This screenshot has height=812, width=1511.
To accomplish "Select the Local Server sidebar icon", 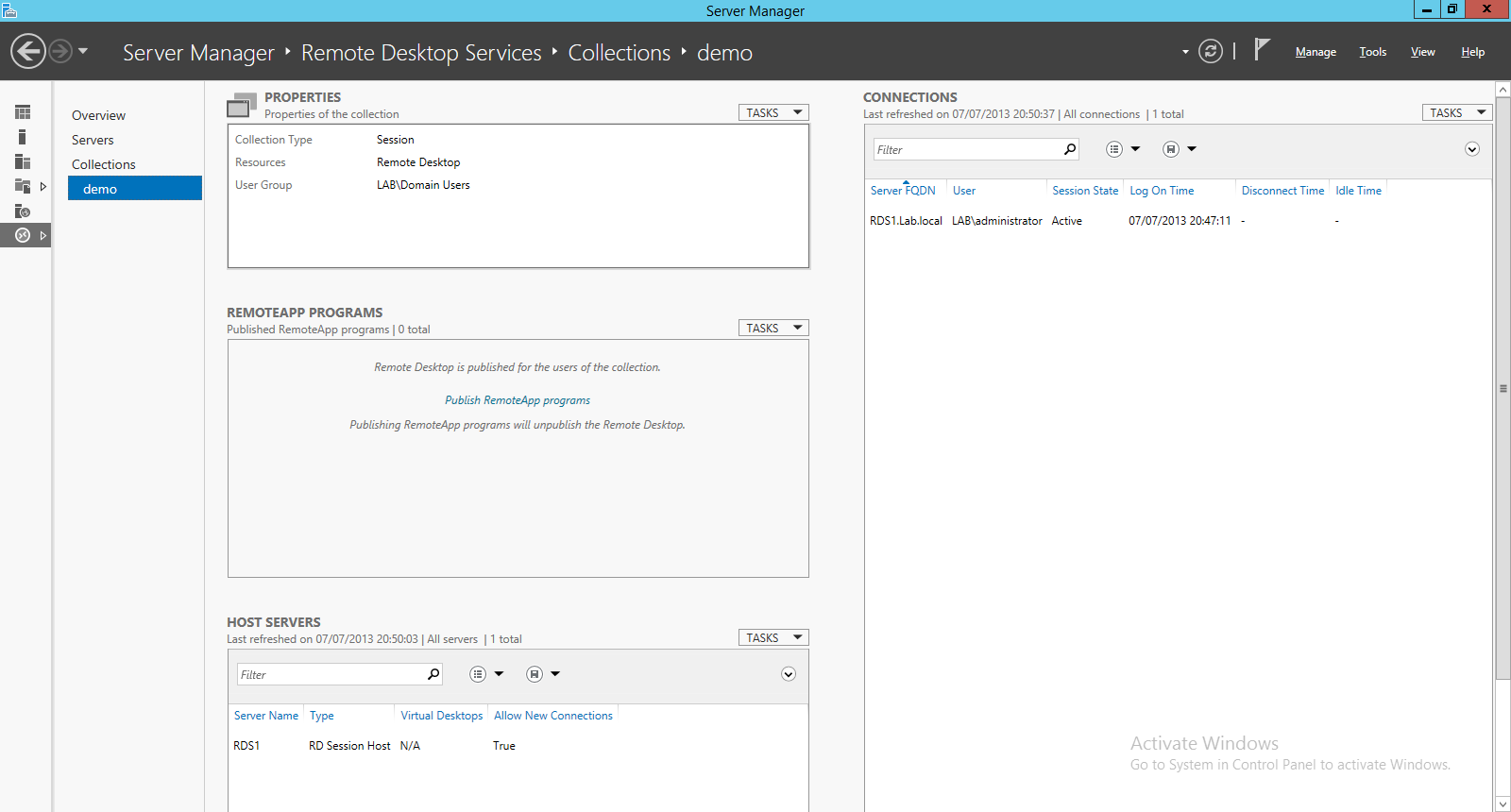I will tap(23, 137).
